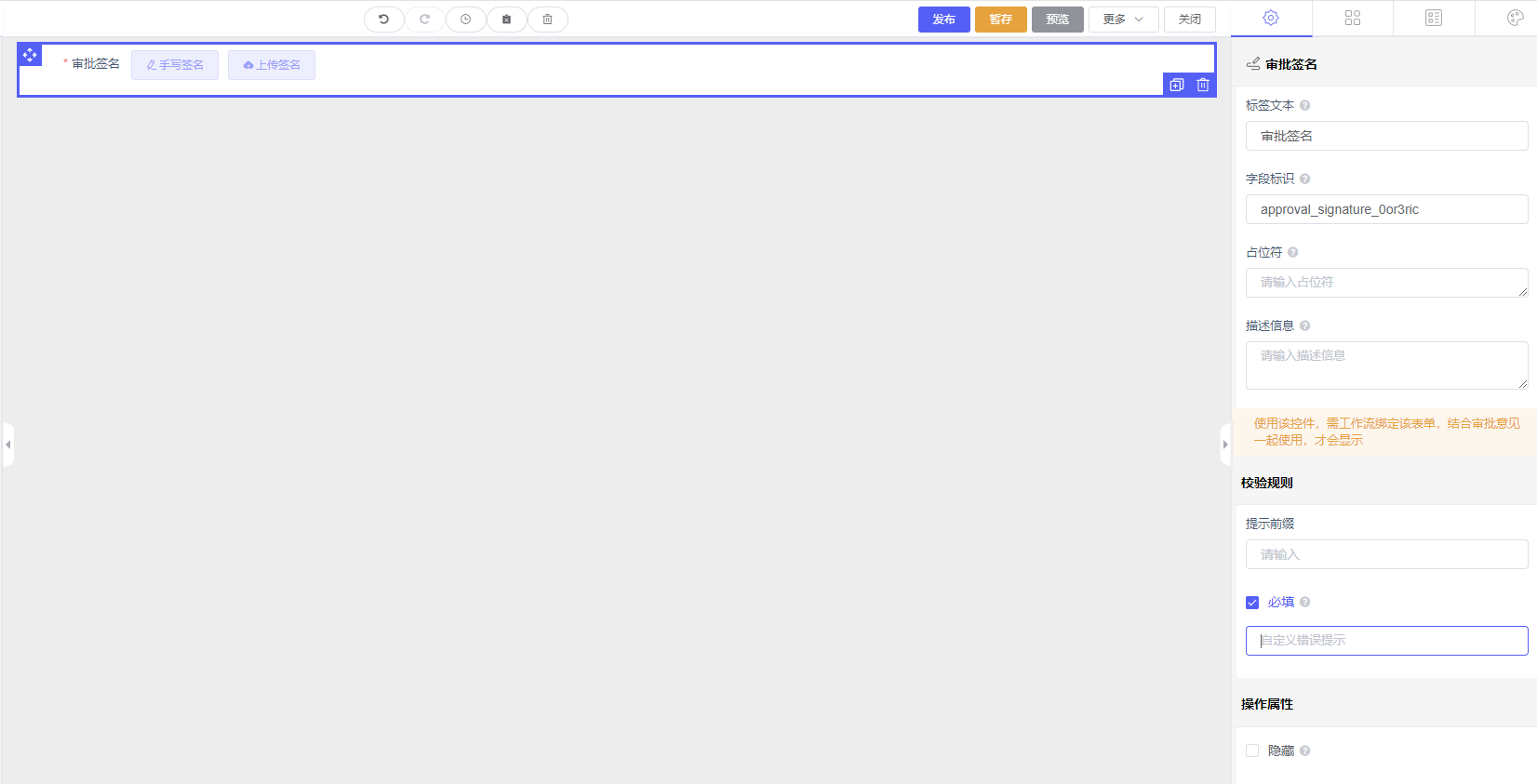Click the 暂存 save draft button
This screenshot has height=784, width=1537.
click(x=1000, y=20)
